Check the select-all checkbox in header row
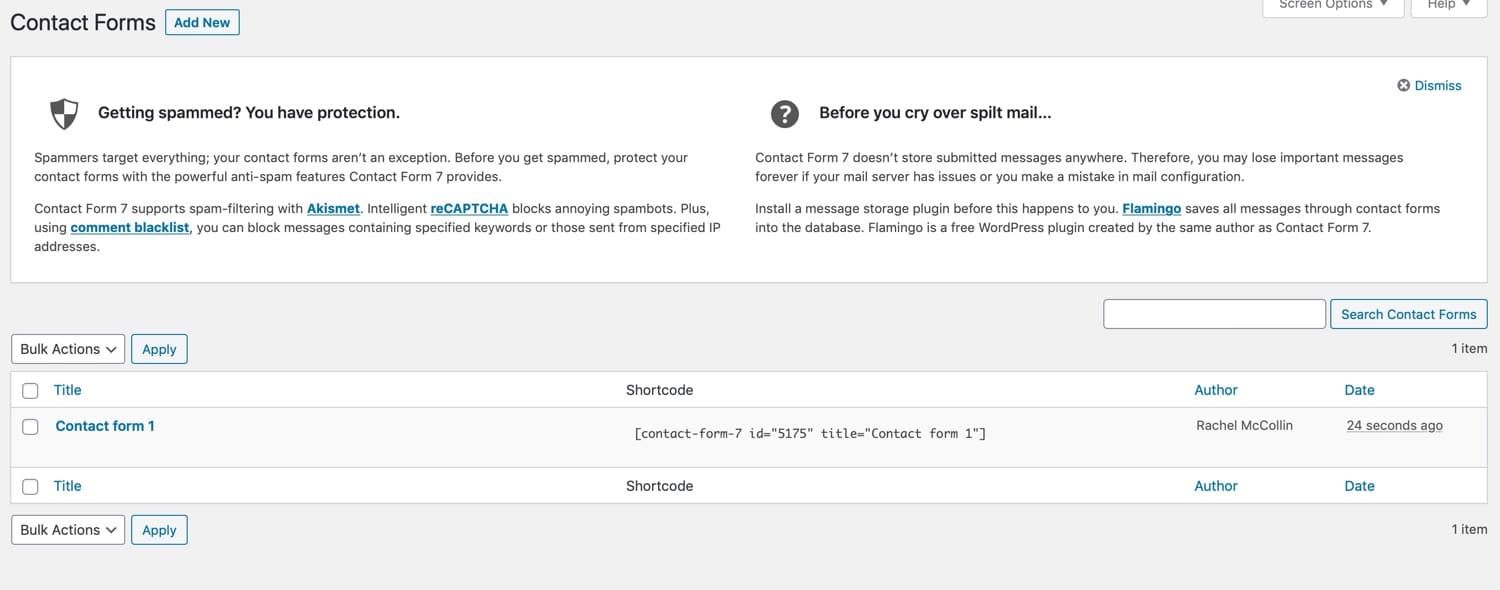Screen dimensions: 1500x590 coord(30,390)
